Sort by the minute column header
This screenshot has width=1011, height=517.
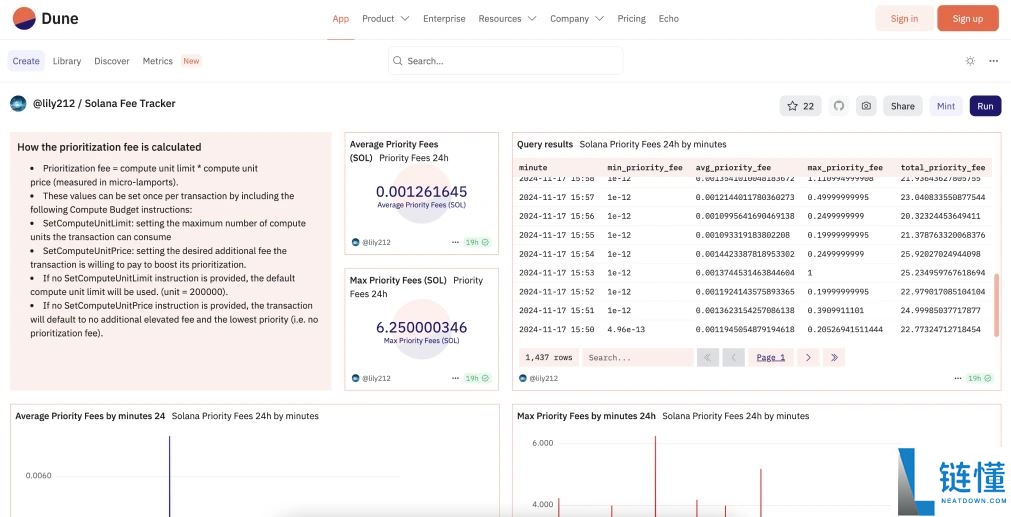(533, 168)
